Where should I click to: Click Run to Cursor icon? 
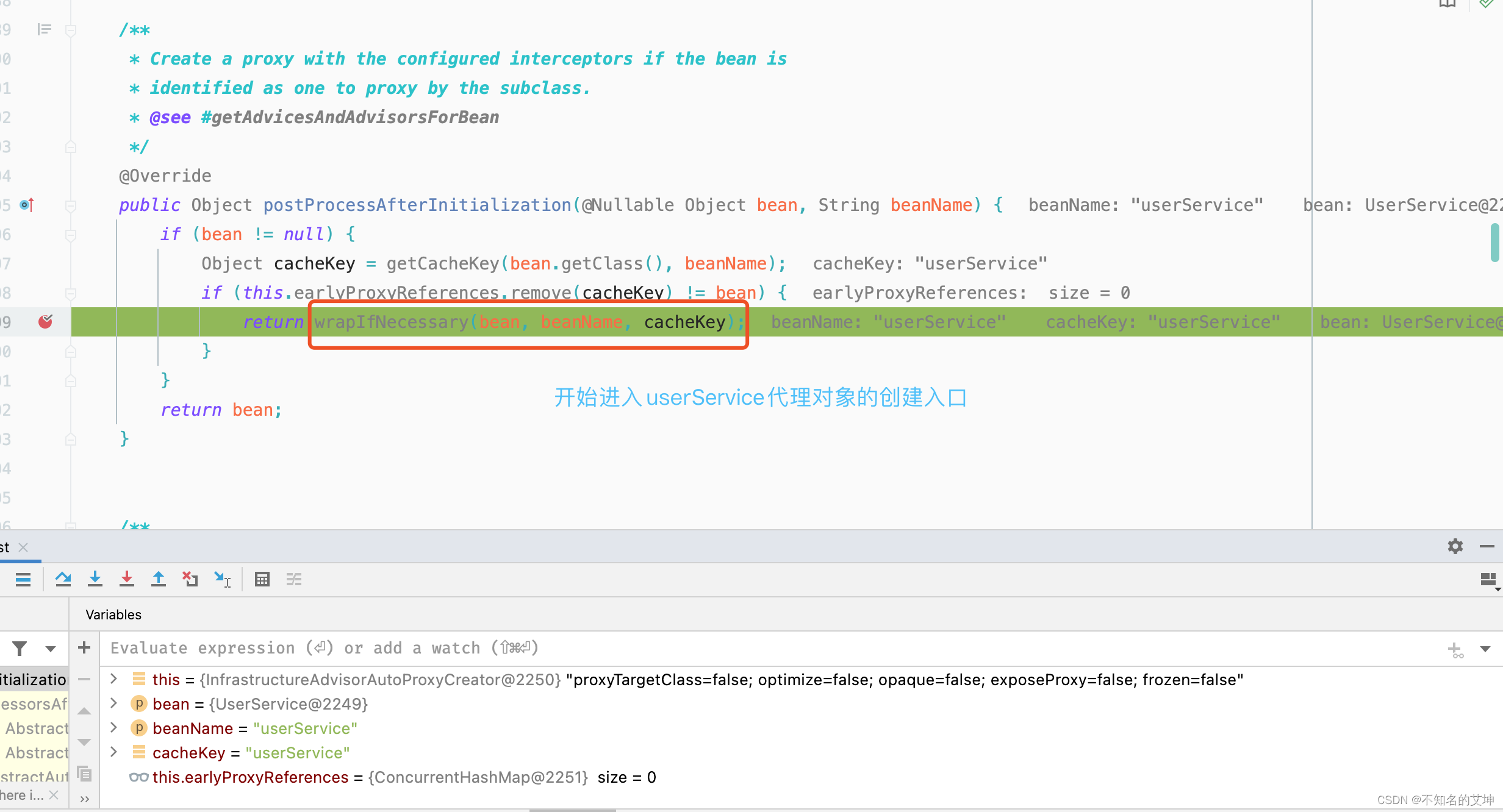pos(222,579)
